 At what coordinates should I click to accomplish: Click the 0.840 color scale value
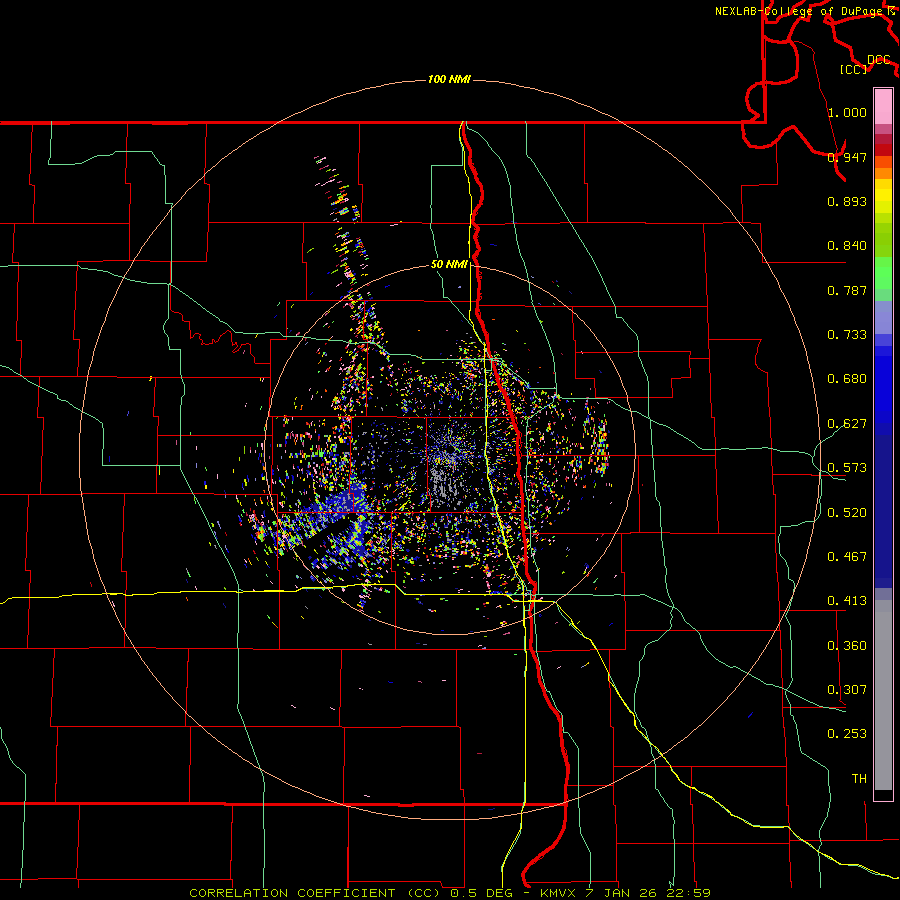point(847,246)
